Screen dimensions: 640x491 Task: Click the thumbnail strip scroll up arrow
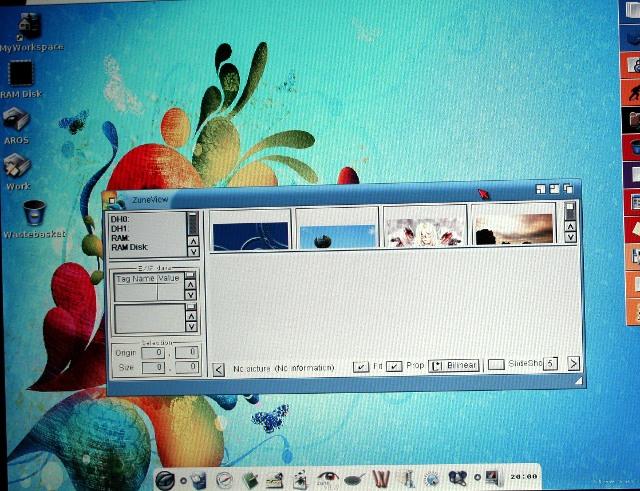point(570,226)
